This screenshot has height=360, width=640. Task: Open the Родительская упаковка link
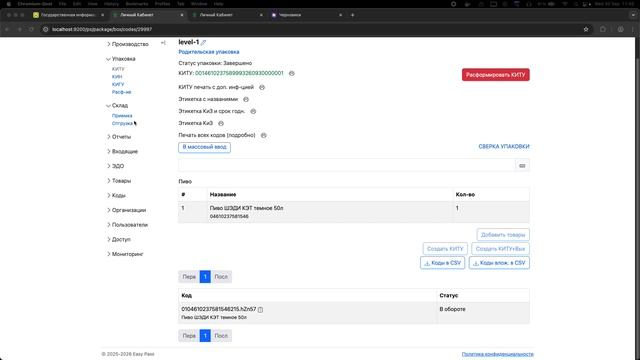209,52
